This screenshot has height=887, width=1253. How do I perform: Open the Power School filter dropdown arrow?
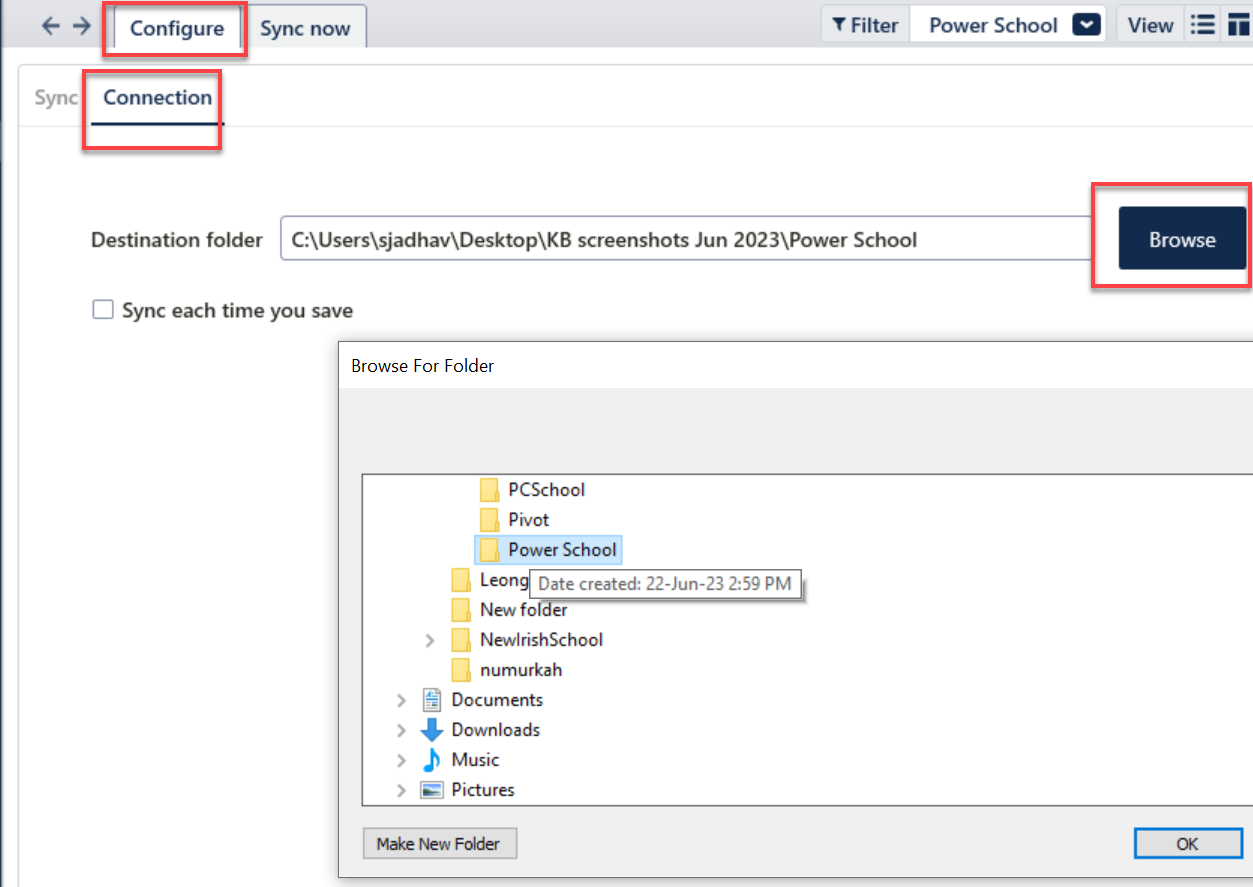click(x=1087, y=26)
